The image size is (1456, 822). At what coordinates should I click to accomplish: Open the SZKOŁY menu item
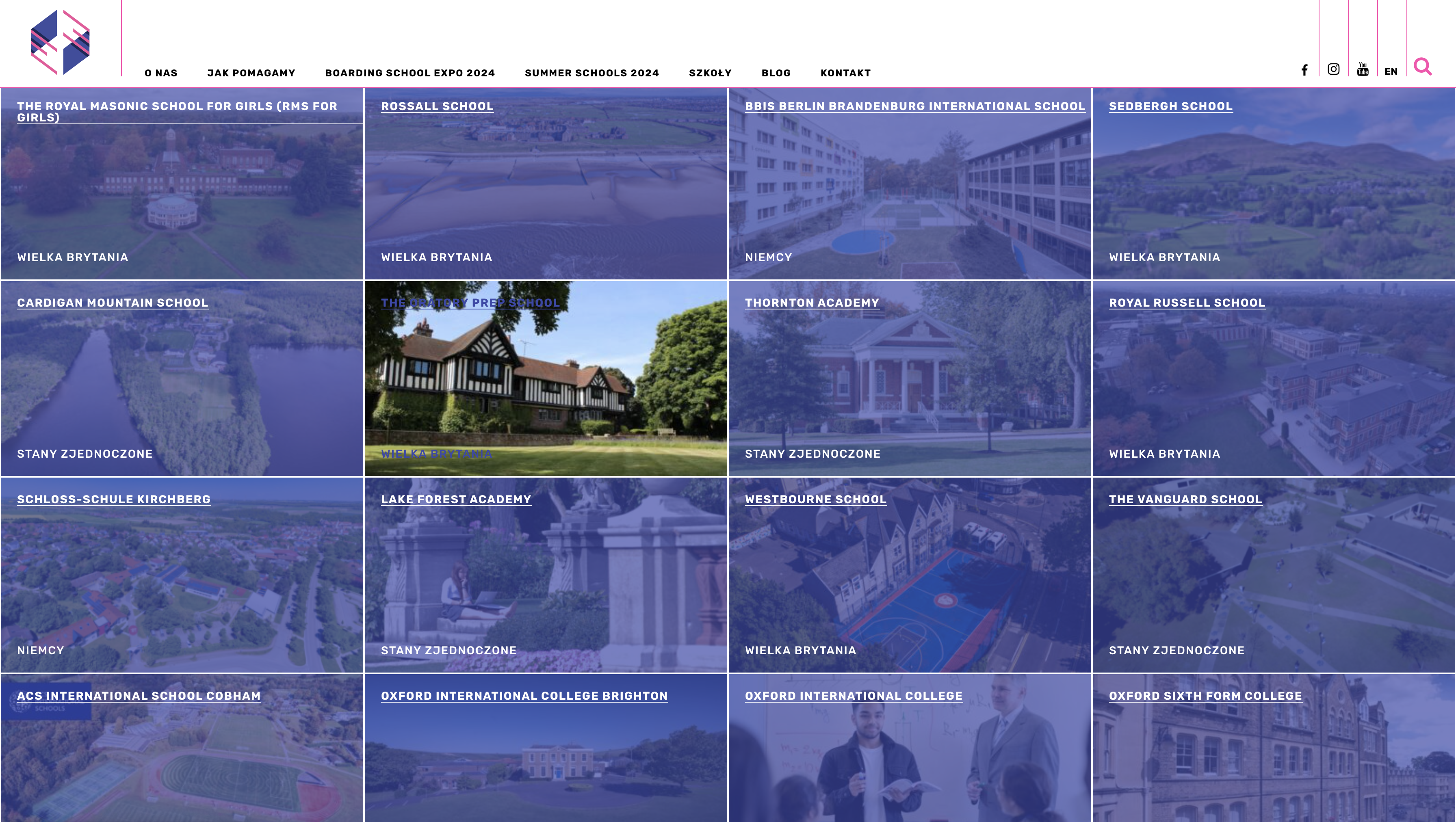[710, 73]
